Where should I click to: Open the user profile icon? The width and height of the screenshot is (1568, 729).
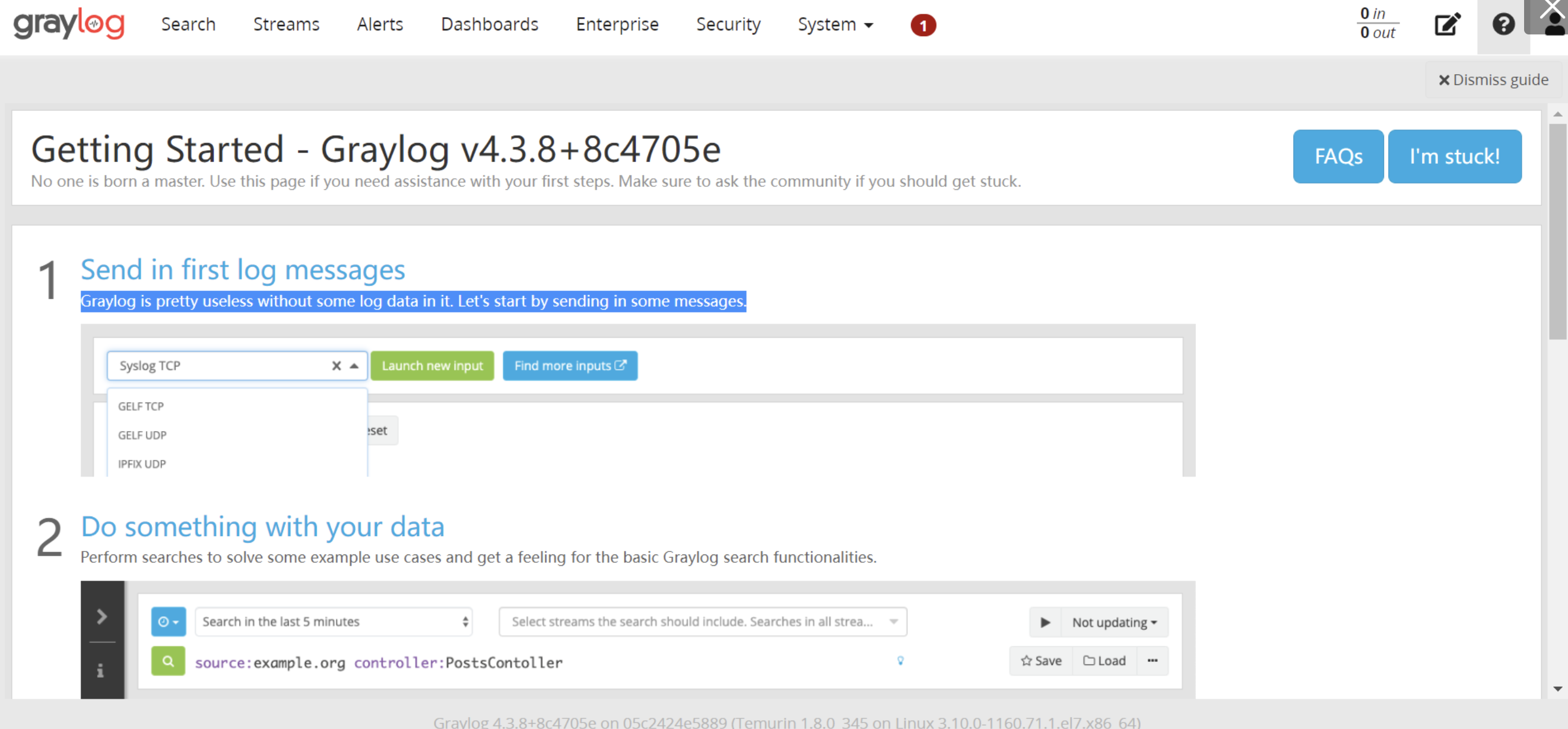(x=1554, y=25)
